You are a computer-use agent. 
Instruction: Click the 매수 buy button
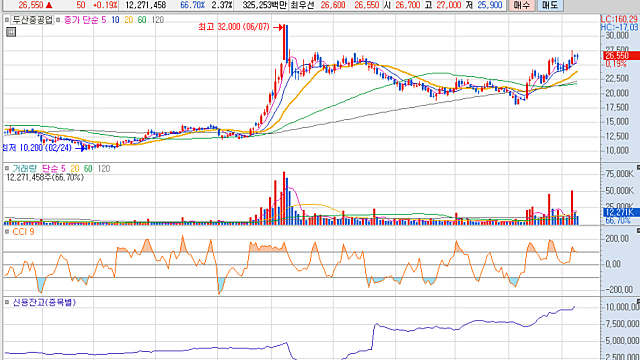point(521,5)
